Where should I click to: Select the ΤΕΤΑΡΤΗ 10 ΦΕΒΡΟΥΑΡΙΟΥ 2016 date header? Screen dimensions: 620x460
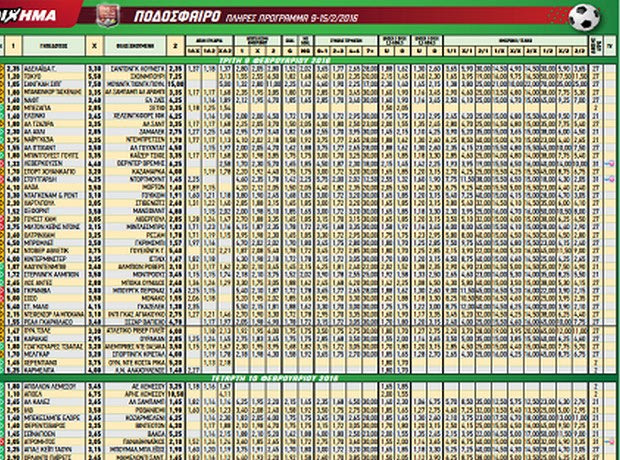tap(275, 378)
